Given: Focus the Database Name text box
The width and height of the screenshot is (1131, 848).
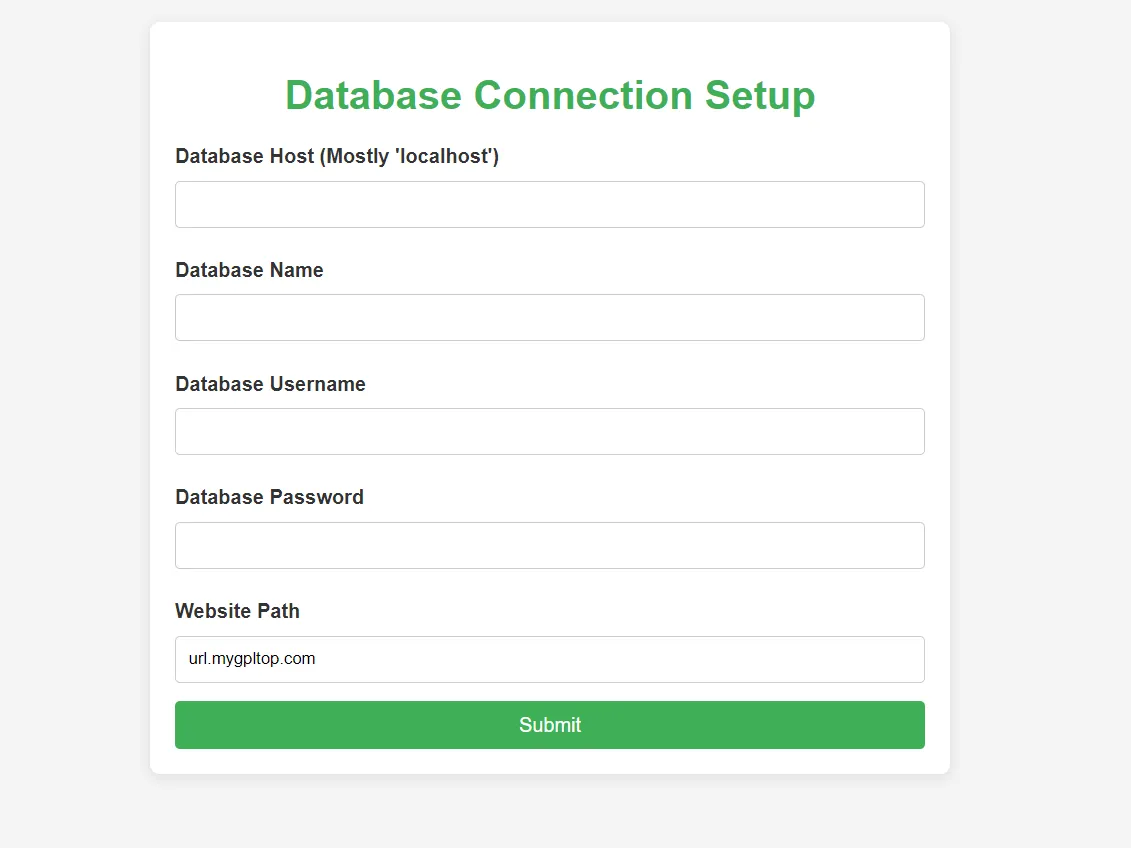Looking at the screenshot, I should 549,317.
